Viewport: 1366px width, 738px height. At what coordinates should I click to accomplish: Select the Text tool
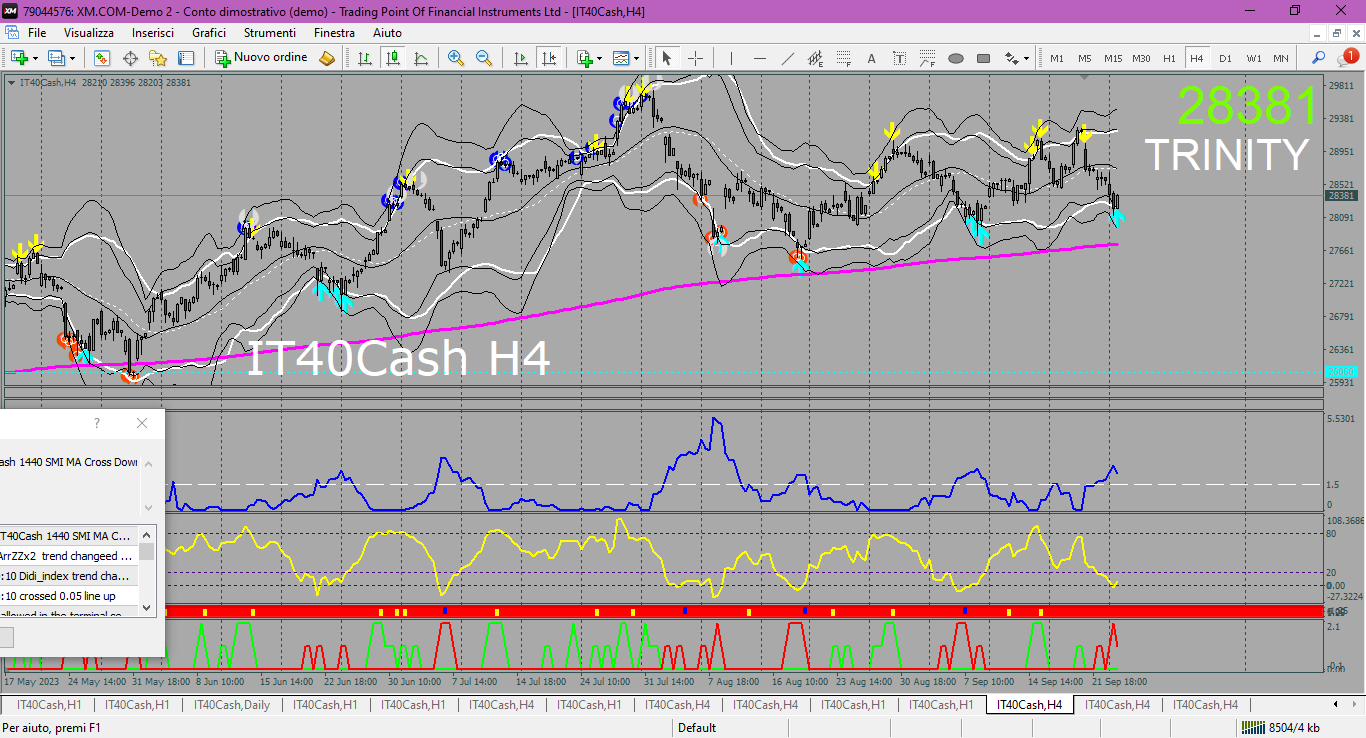pyautogui.click(x=871, y=58)
